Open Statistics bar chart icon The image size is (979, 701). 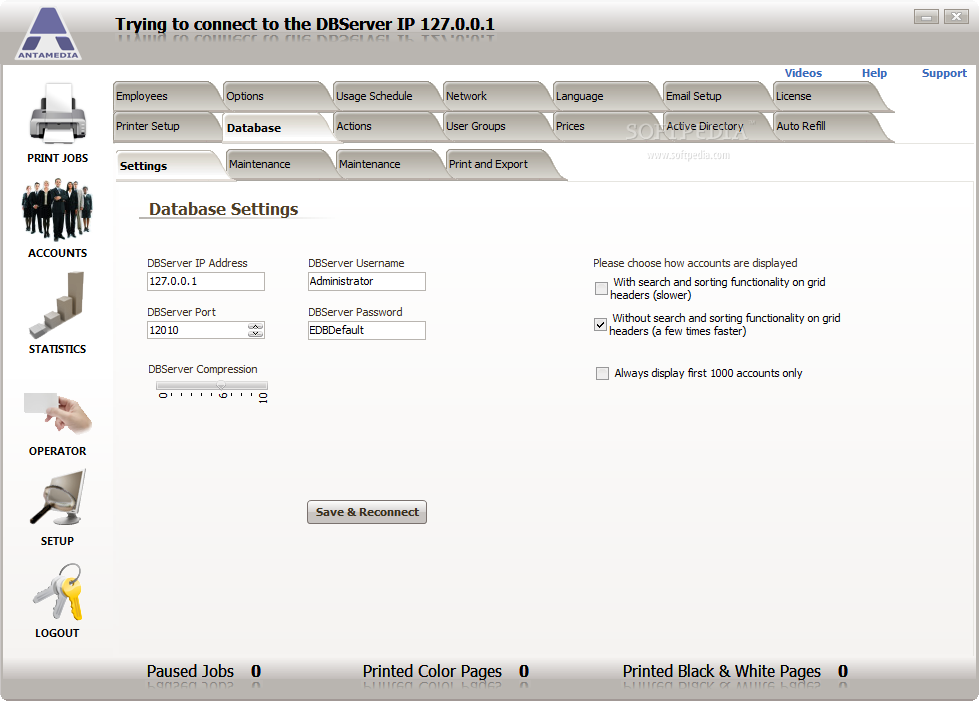click(57, 305)
